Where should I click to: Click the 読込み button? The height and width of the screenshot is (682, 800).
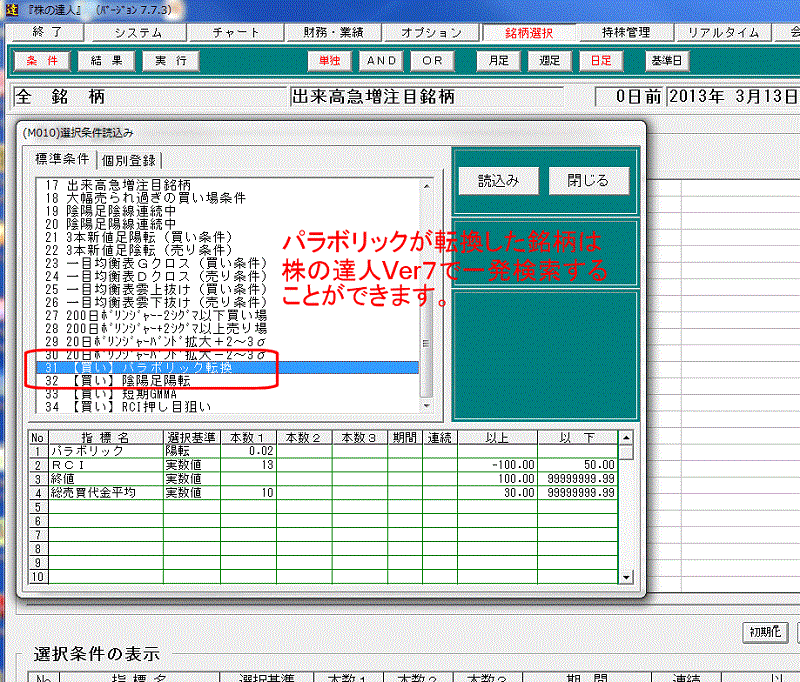(498, 181)
